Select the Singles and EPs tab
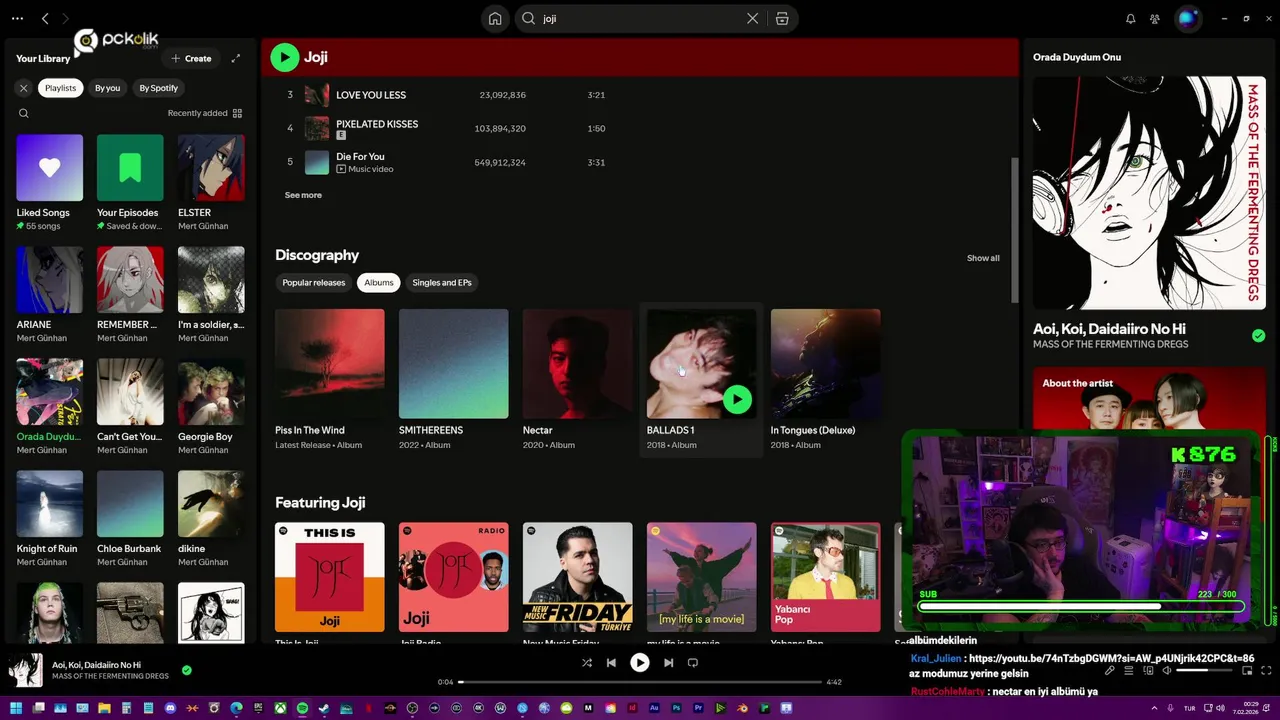This screenshot has width=1280, height=720. 442,283
